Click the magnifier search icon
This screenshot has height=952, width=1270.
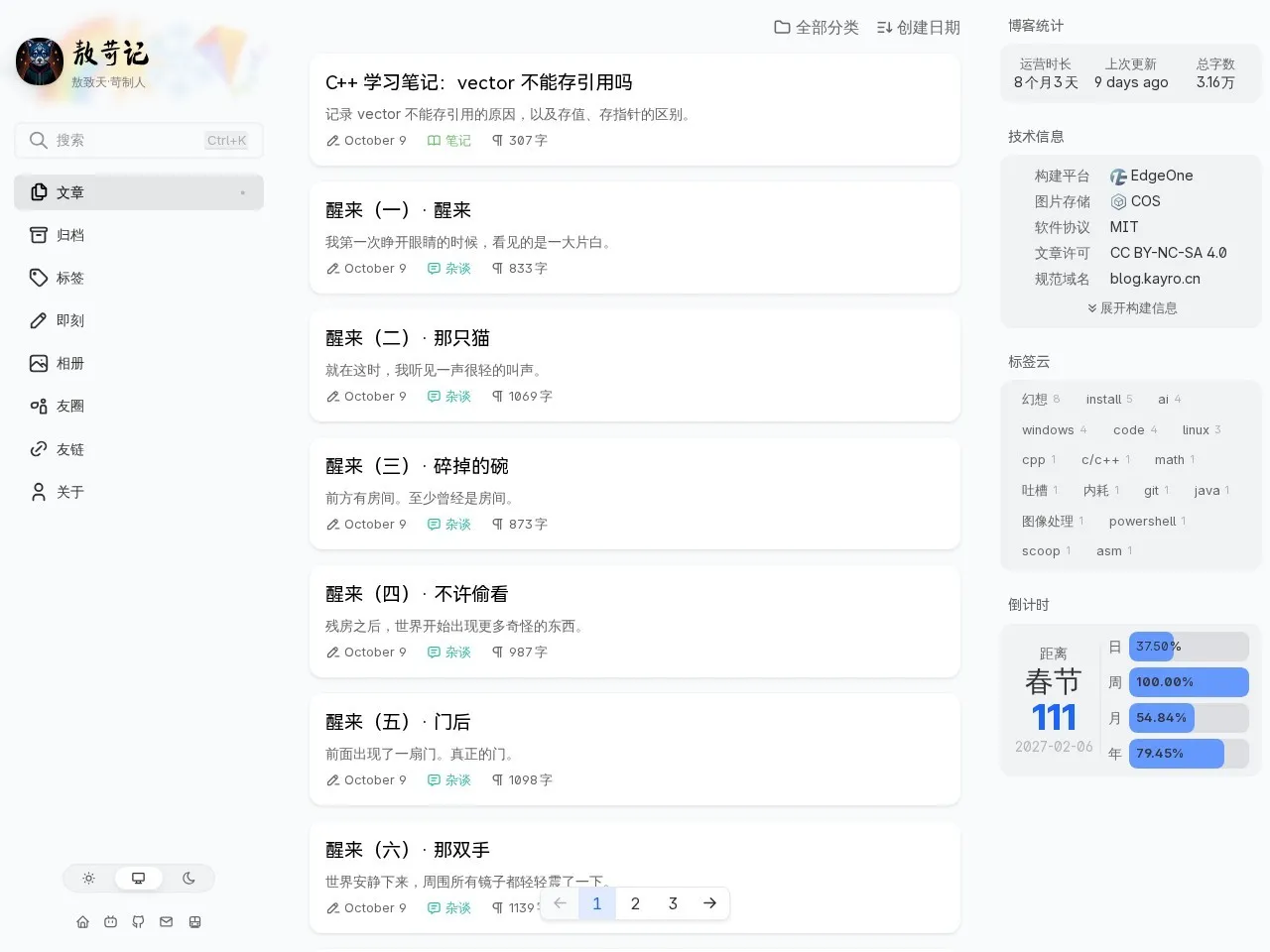(39, 141)
